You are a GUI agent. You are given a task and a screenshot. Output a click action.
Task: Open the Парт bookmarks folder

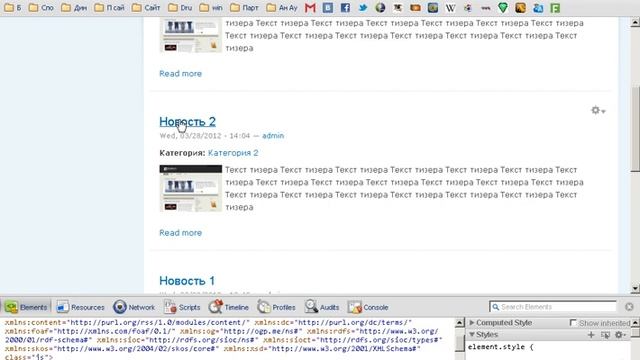pos(244,8)
